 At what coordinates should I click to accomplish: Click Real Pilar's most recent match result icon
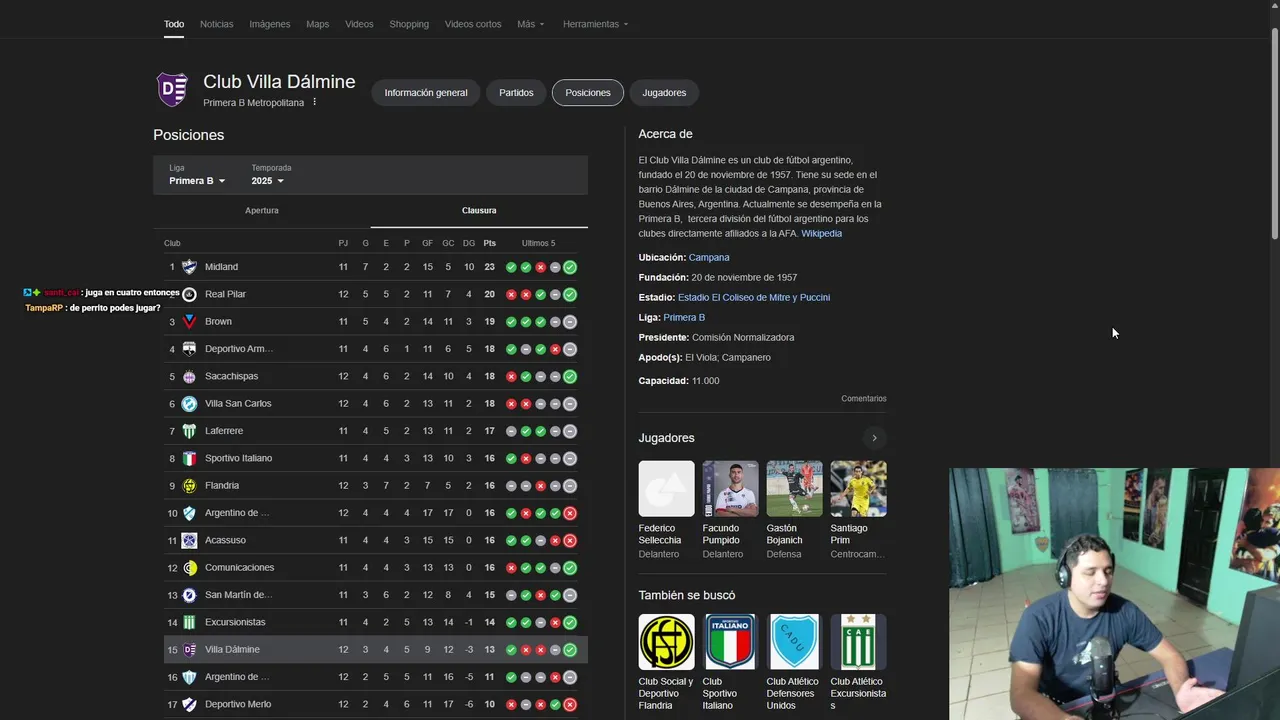(570, 294)
